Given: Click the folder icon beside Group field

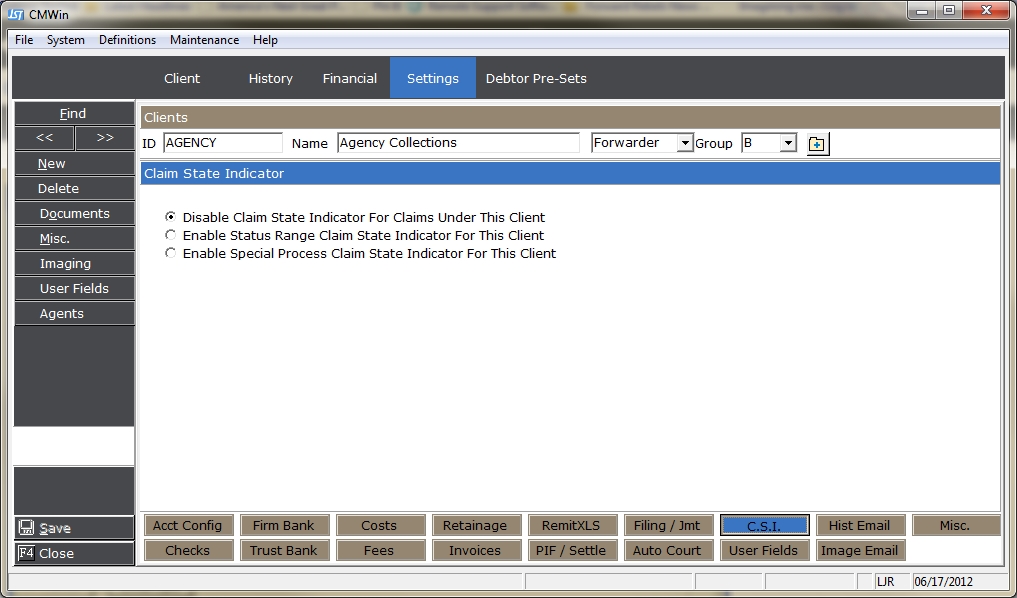Looking at the screenshot, I should [x=817, y=144].
